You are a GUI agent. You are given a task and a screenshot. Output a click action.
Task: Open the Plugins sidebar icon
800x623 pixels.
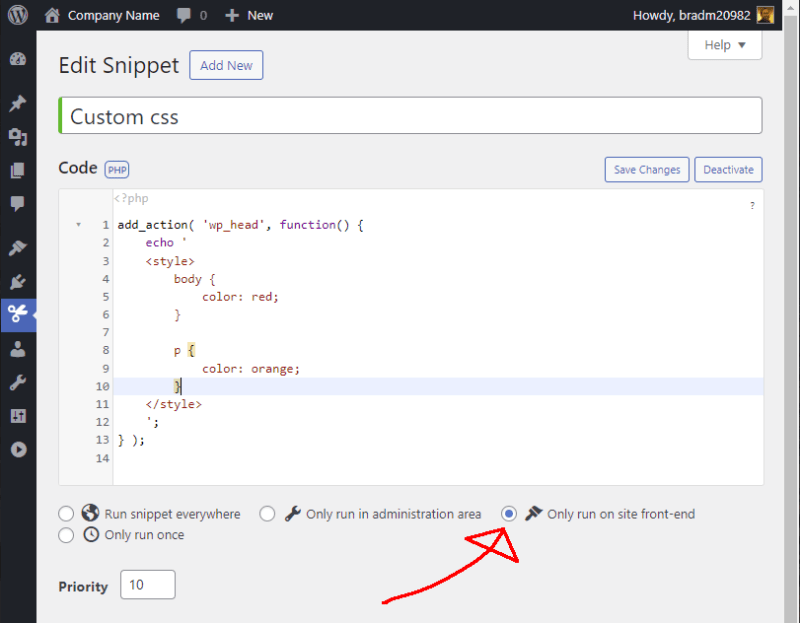pyautogui.click(x=18, y=281)
